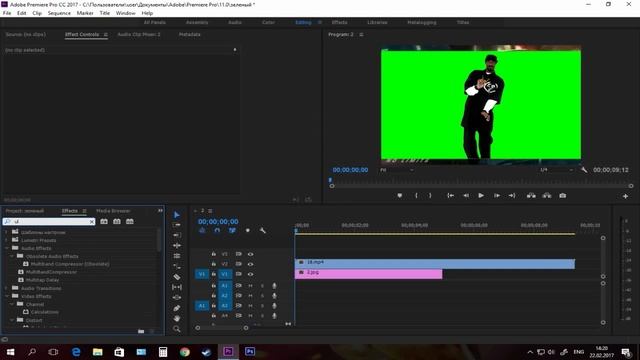
Task: Filter by 32-bit Color effects icon
Action: click(117, 221)
